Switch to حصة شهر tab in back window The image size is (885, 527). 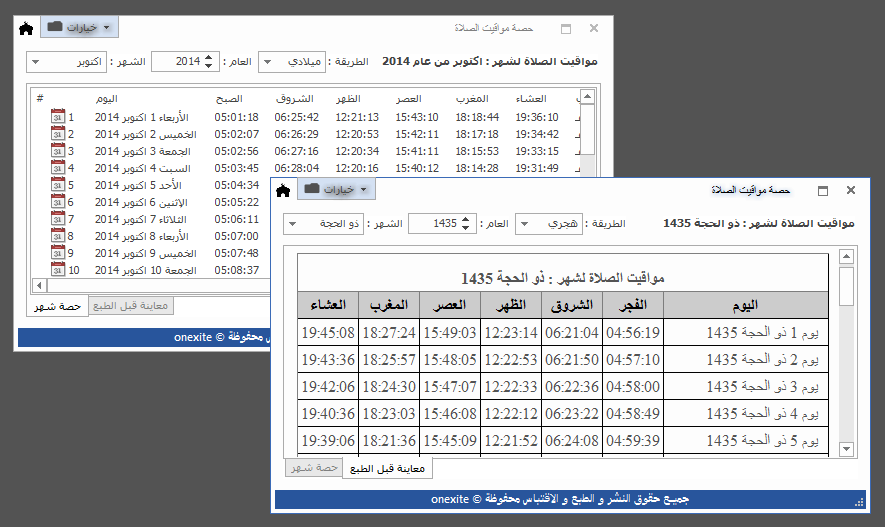(57, 306)
